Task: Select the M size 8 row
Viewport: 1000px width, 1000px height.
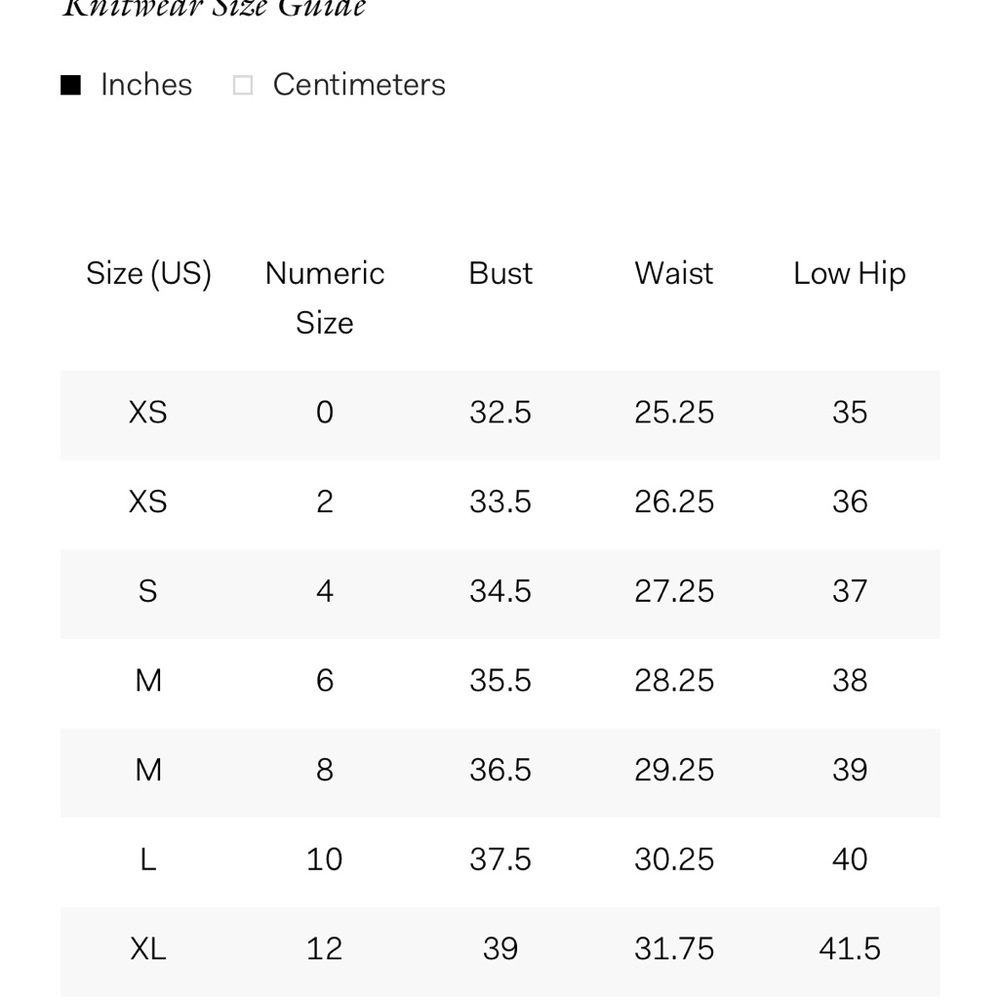Action: pyautogui.click(x=501, y=772)
